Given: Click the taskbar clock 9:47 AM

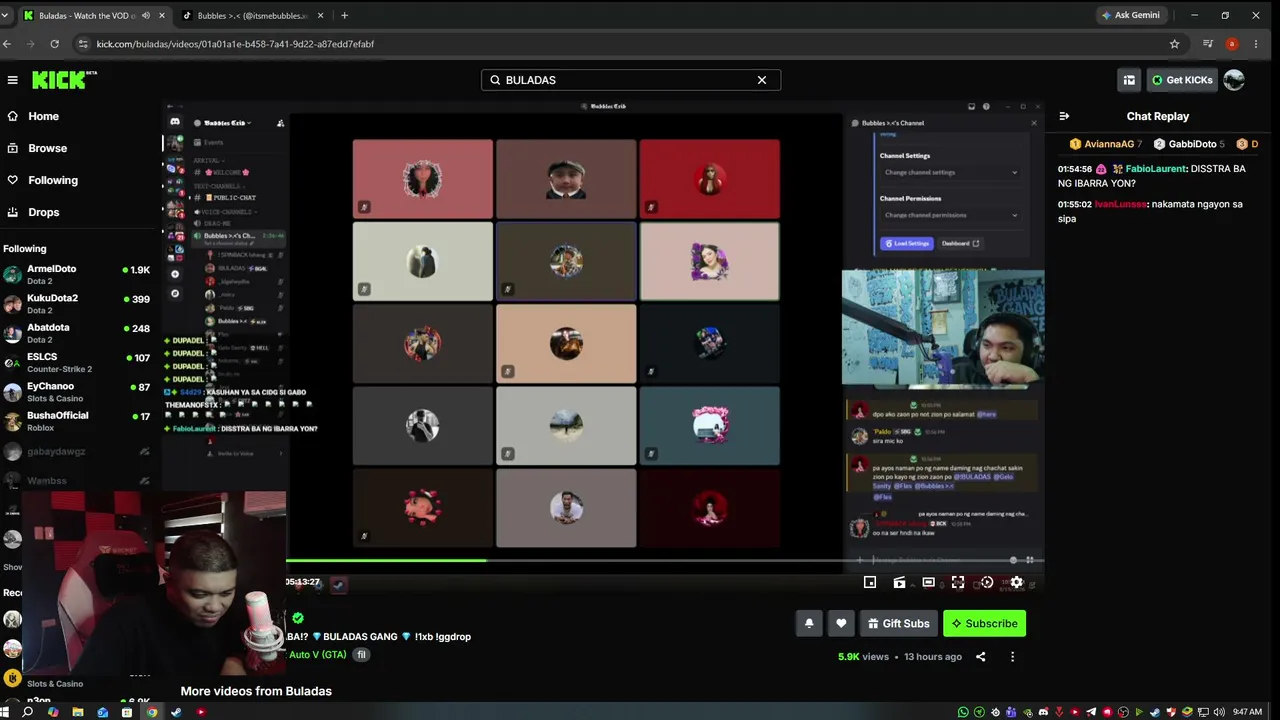Looking at the screenshot, I should (1247, 712).
